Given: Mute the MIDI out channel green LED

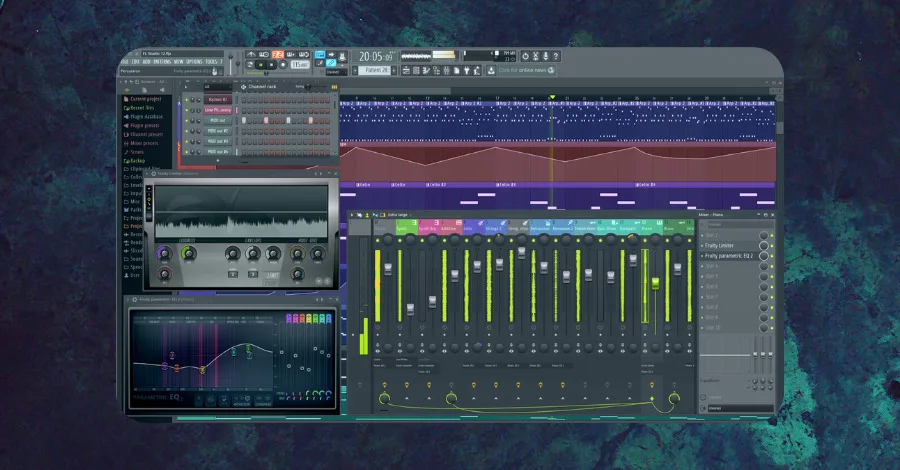Looking at the screenshot, I should pos(187,121).
